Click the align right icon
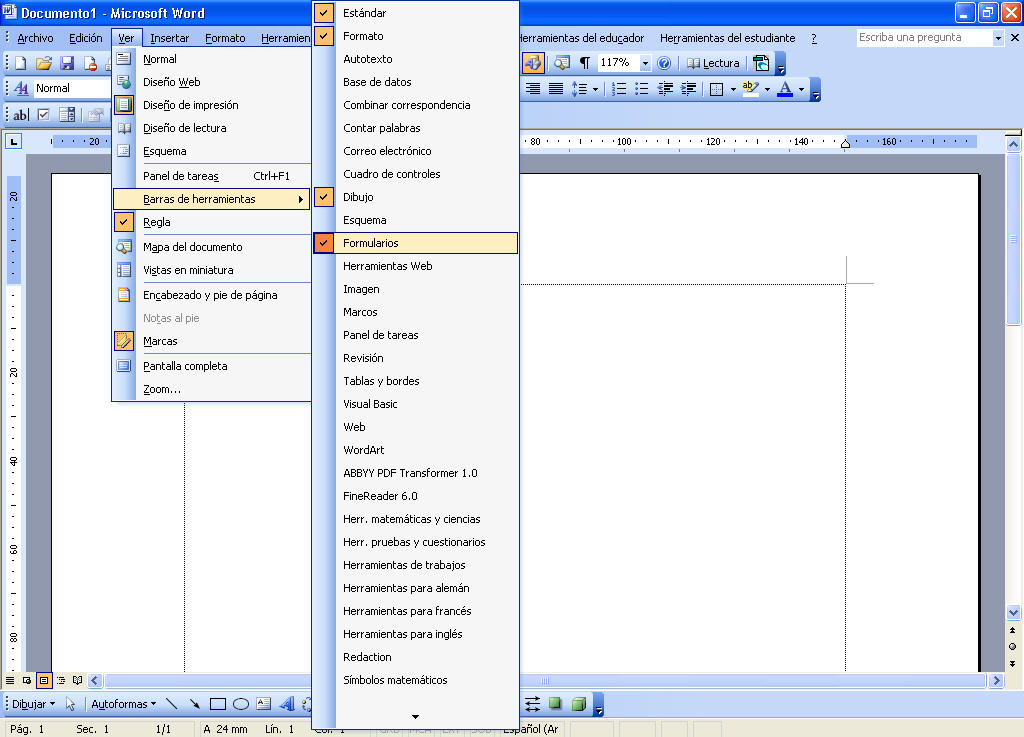The image size is (1024, 737). pos(533,89)
